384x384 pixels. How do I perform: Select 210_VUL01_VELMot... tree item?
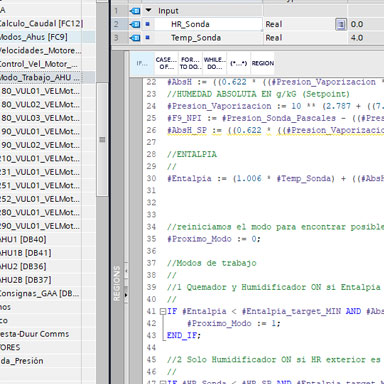click(x=40, y=159)
